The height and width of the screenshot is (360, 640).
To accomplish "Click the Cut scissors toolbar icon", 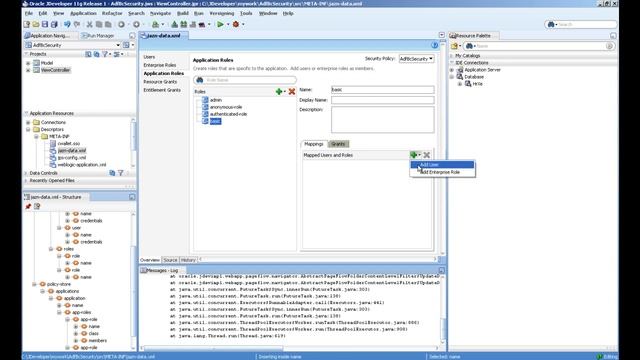I will click(x=89, y=24).
